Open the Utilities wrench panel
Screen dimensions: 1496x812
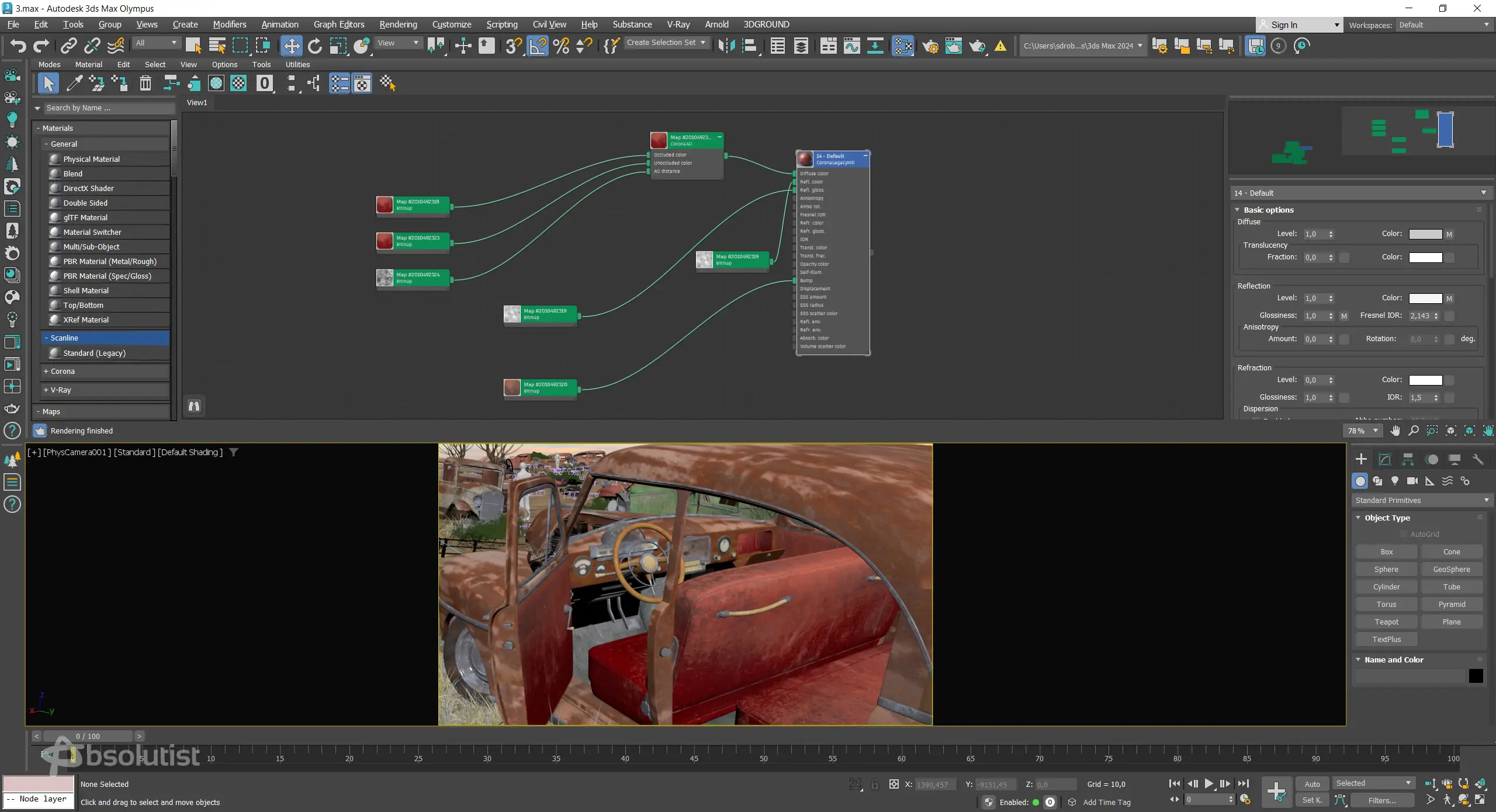tap(1478, 459)
